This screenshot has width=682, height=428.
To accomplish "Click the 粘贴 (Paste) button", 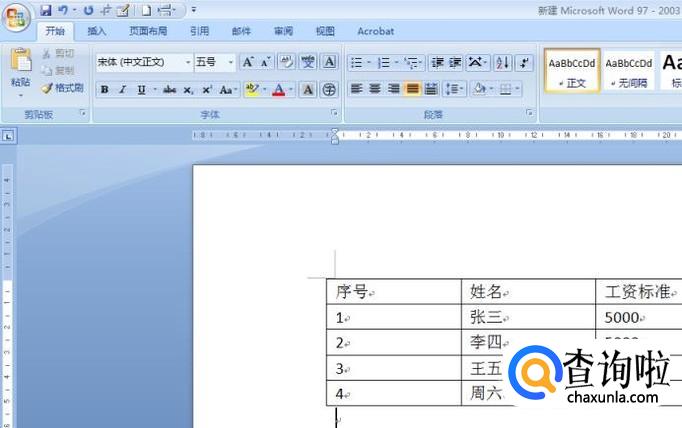I will (x=20, y=68).
